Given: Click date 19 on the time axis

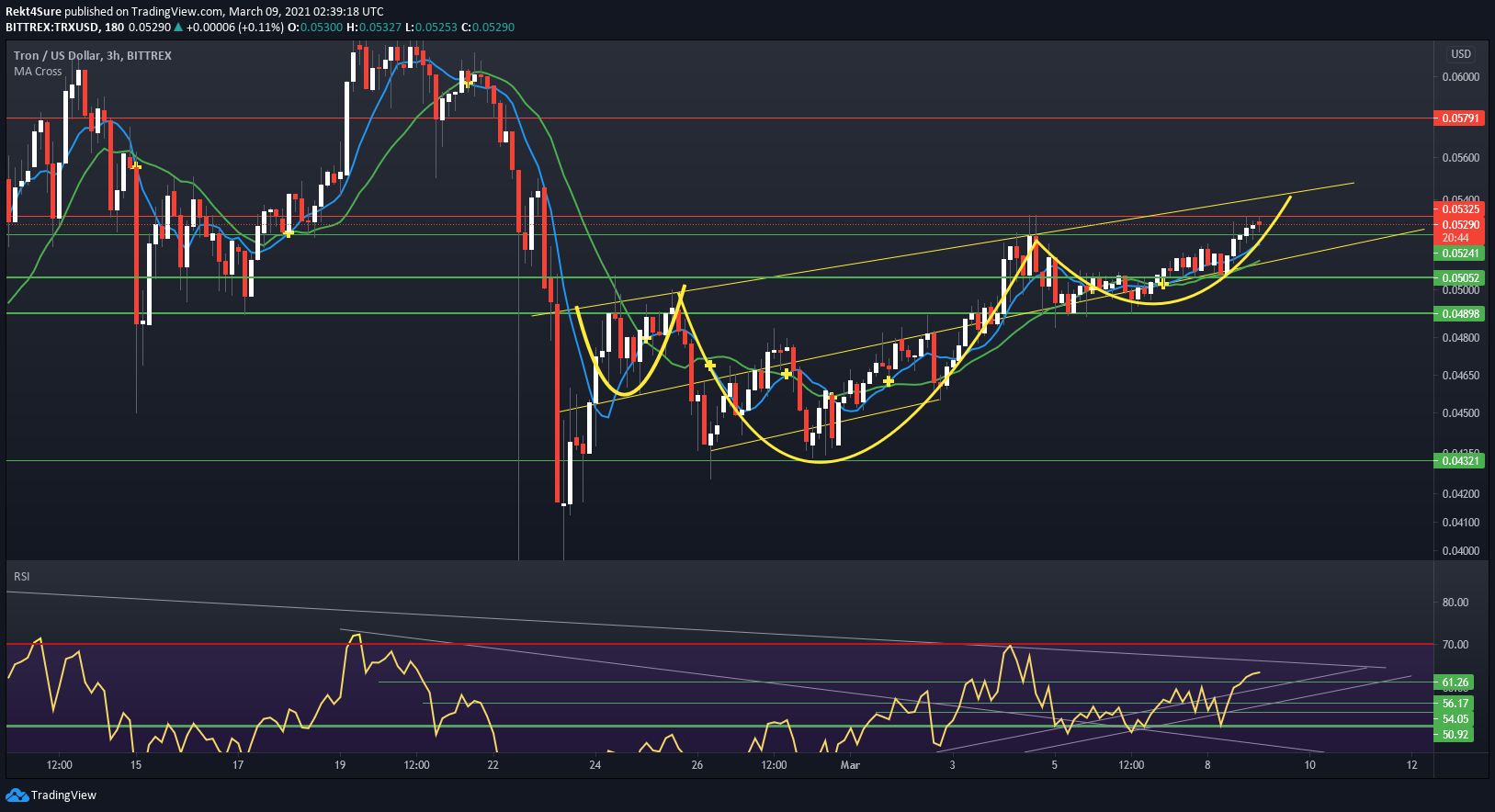Looking at the screenshot, I should (340, 764).
